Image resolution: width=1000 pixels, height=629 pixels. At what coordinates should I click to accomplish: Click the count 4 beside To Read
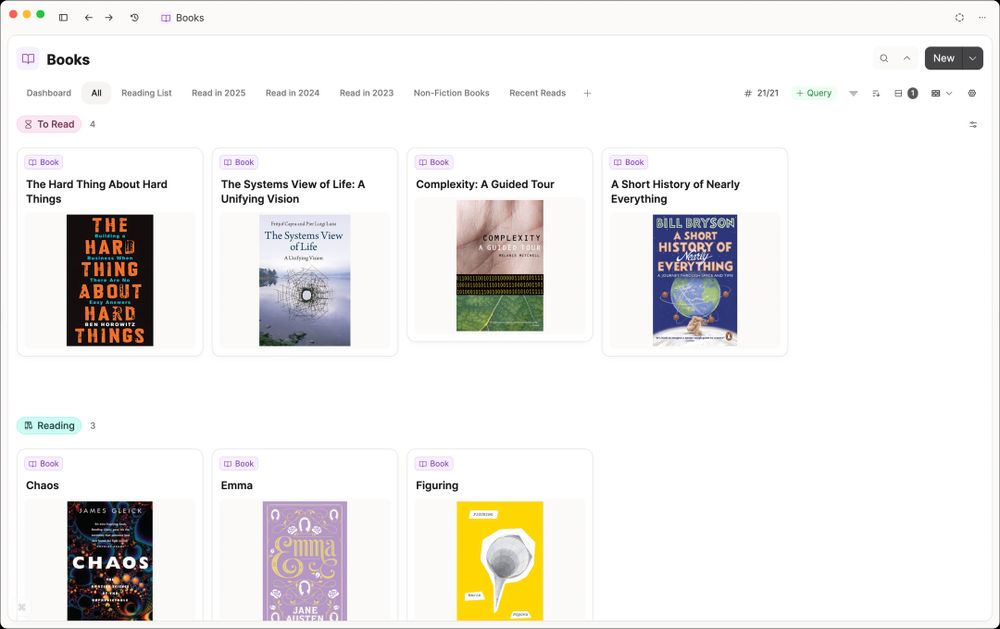pyautogui.click(x=92, y=124)
